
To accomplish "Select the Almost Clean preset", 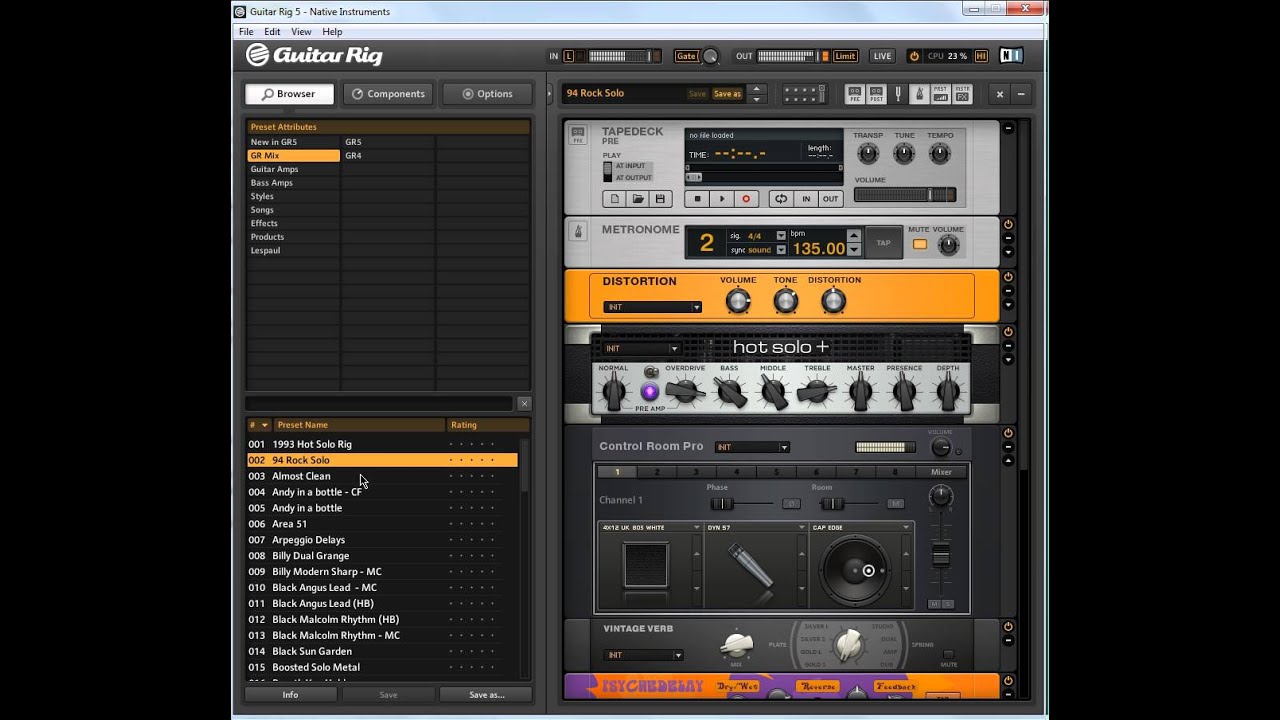I will click(383, 476).
